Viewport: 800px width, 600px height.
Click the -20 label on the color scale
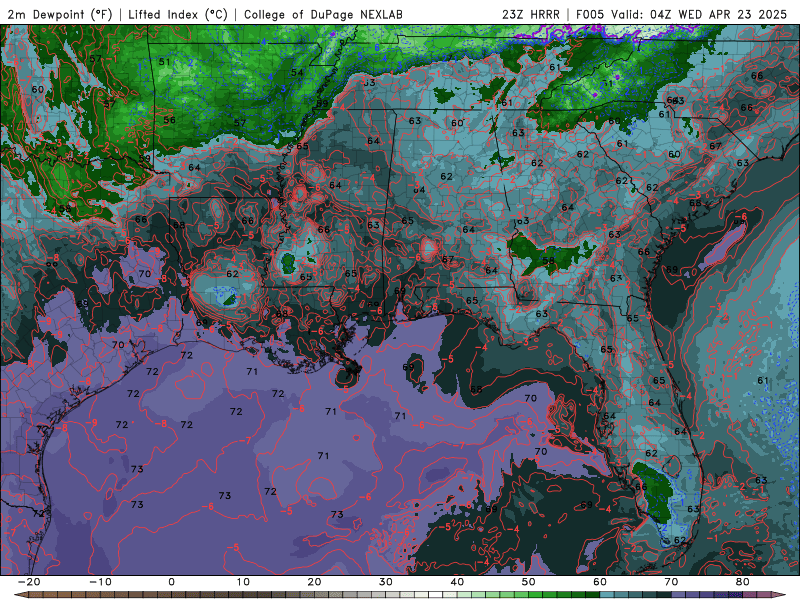pyautogui.click(x=29, y=582)
